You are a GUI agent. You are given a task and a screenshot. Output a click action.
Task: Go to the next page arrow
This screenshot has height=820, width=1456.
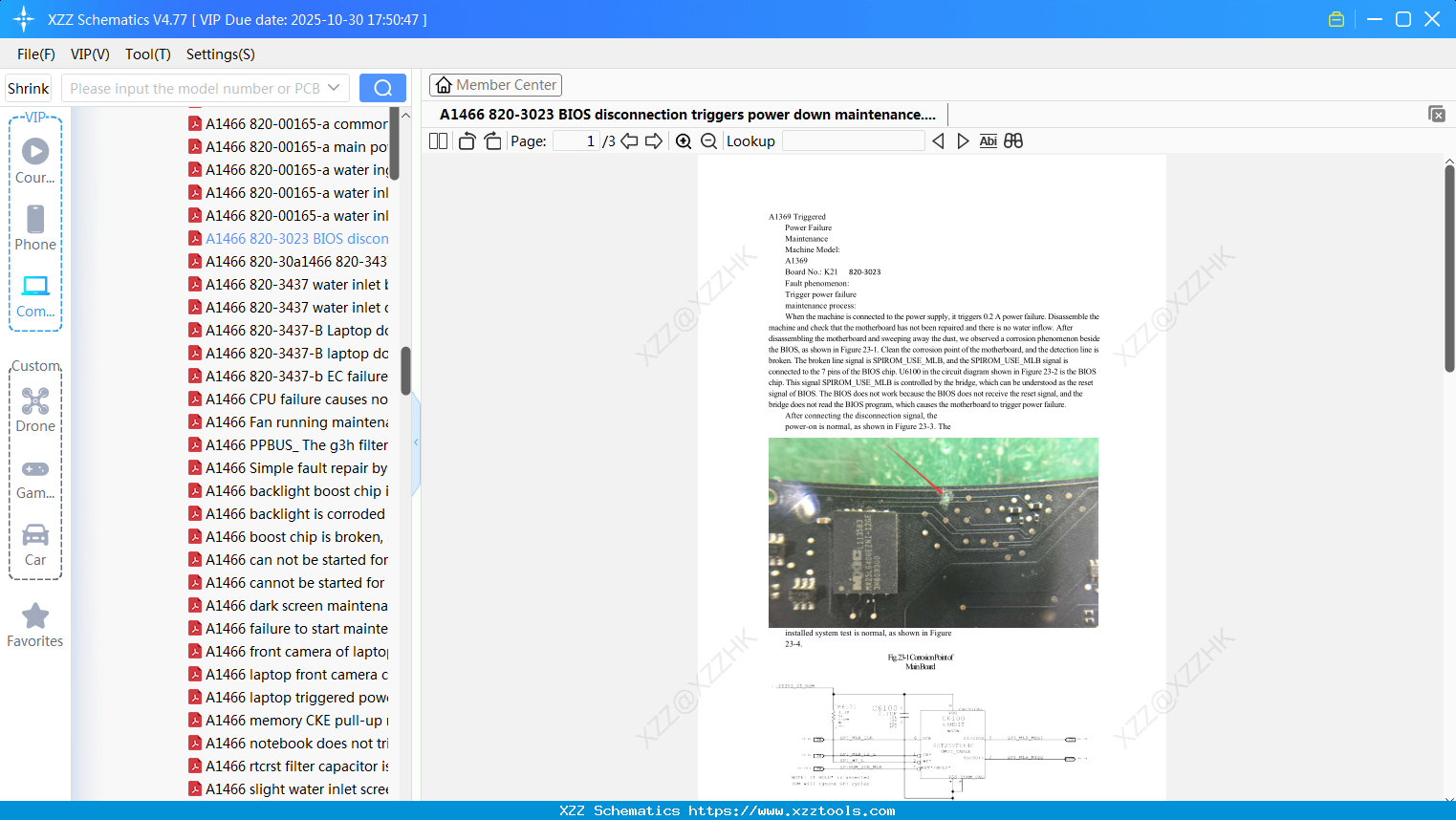point(654,140)
